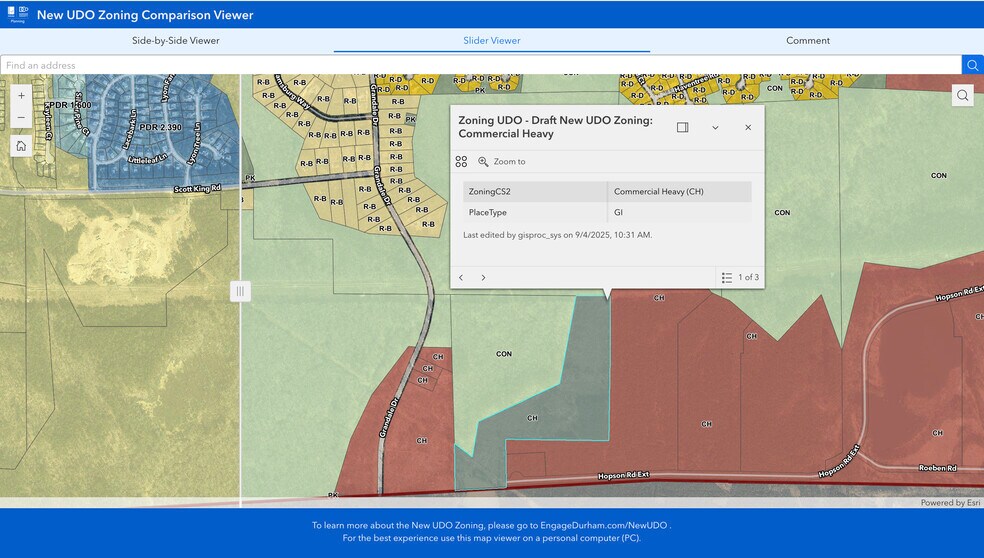The width and height of the screenshot is (984, 558).
Task: Switch to Side-by-Side Viewer tab
Action: tap(176, 41)
